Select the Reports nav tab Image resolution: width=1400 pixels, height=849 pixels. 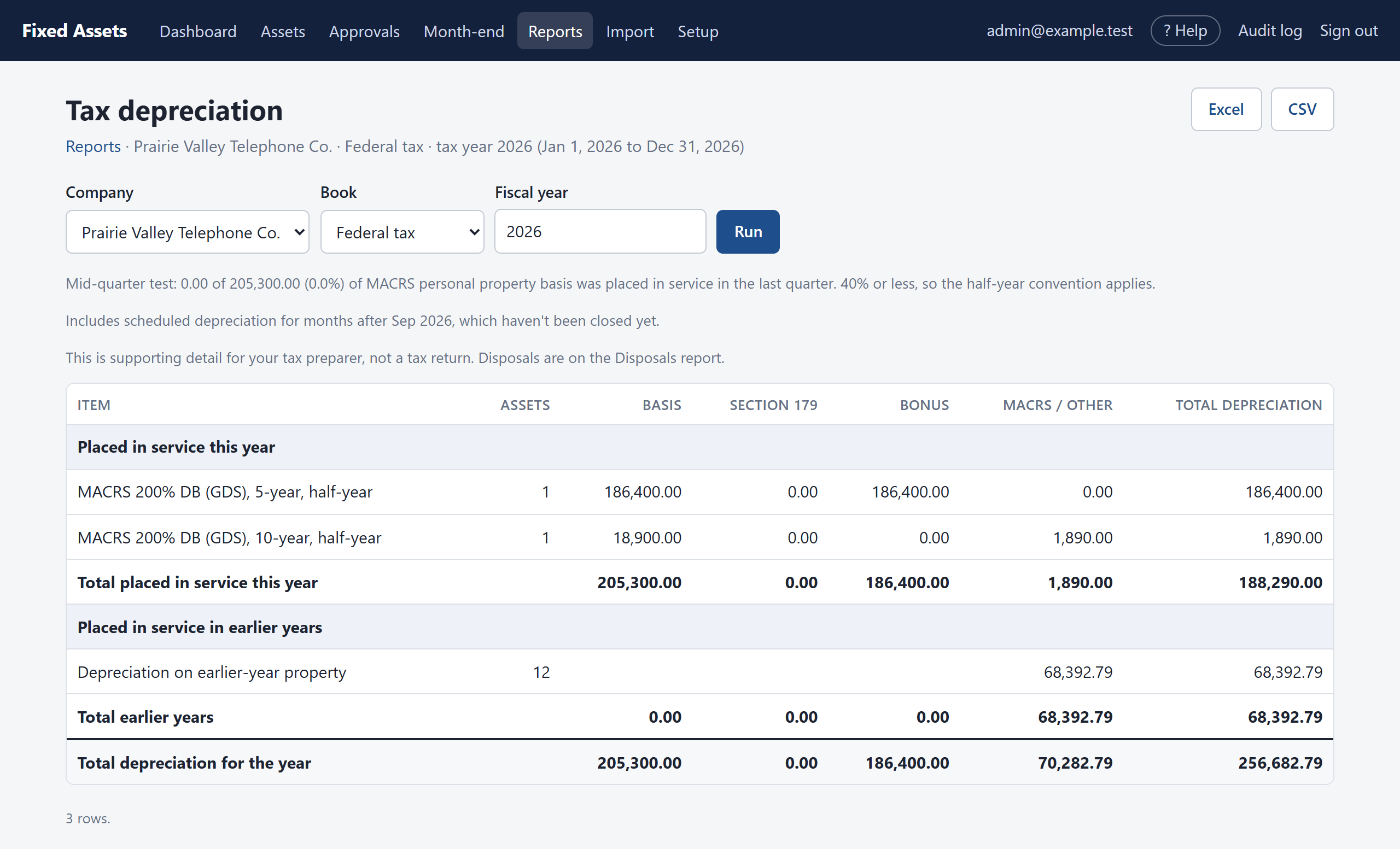[555, 31]
